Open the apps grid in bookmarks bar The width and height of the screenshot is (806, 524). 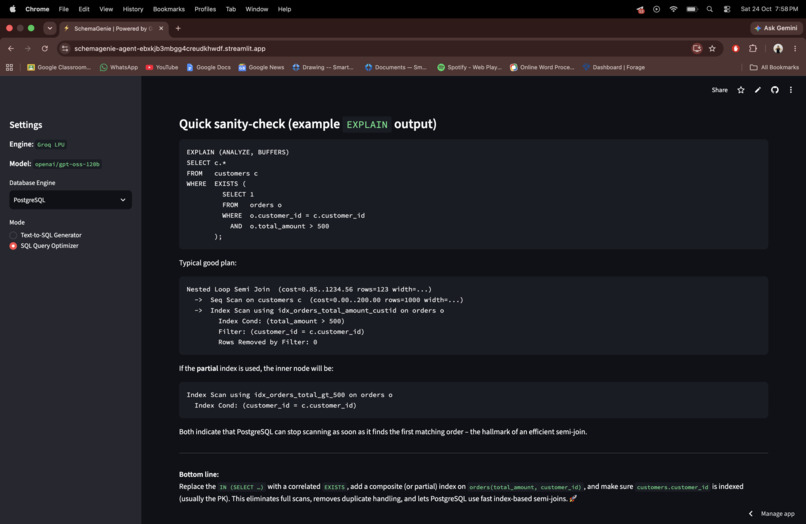point(9,67)
